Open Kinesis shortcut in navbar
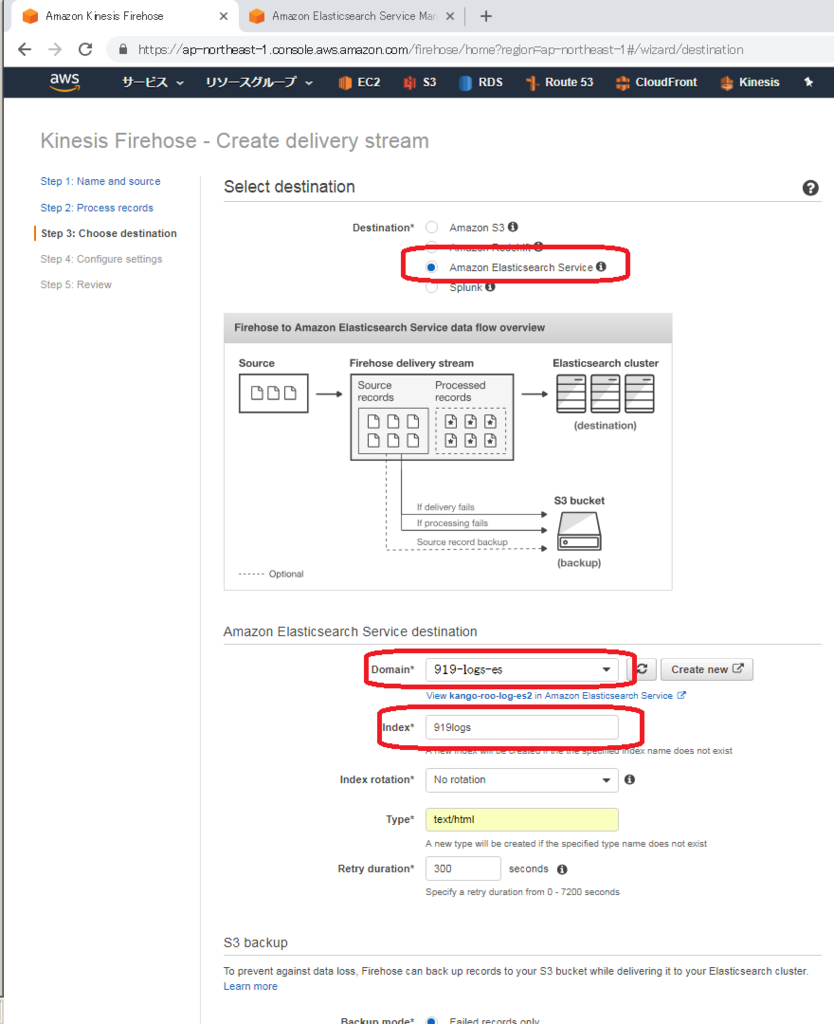Image resolution: width=834 pixels, height=1024 pixels. tap(750, 82)
